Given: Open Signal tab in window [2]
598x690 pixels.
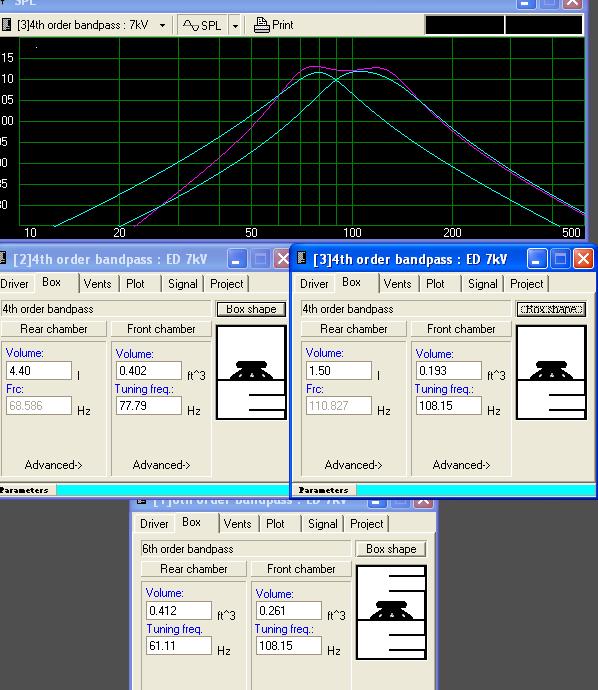Looking at the screenshot, I should point(183,284).
